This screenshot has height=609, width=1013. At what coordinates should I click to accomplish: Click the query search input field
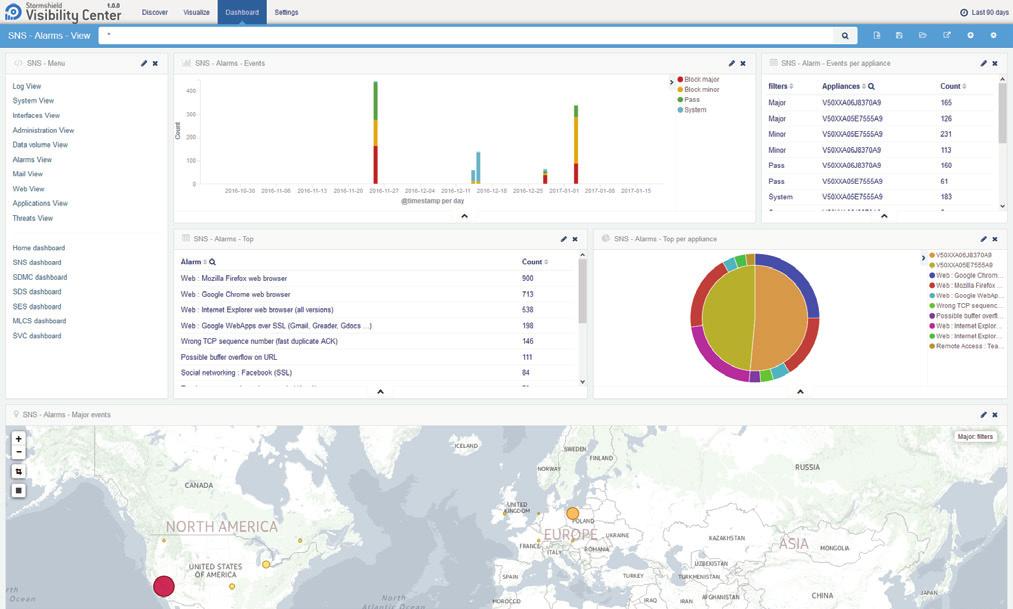pyautogui.click(x=466, y=36)
